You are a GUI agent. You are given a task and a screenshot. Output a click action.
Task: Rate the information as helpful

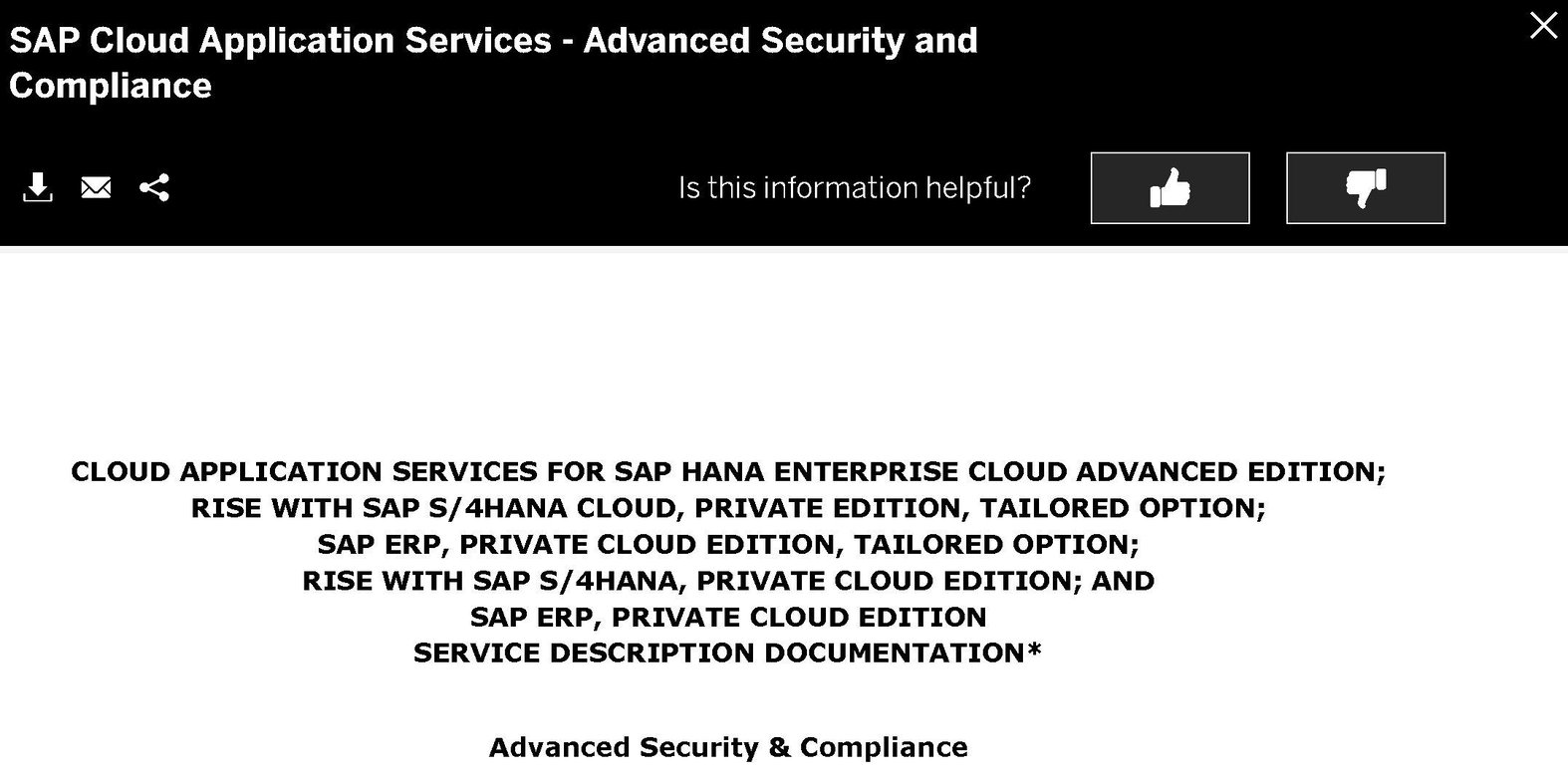tap(1170, 187)
